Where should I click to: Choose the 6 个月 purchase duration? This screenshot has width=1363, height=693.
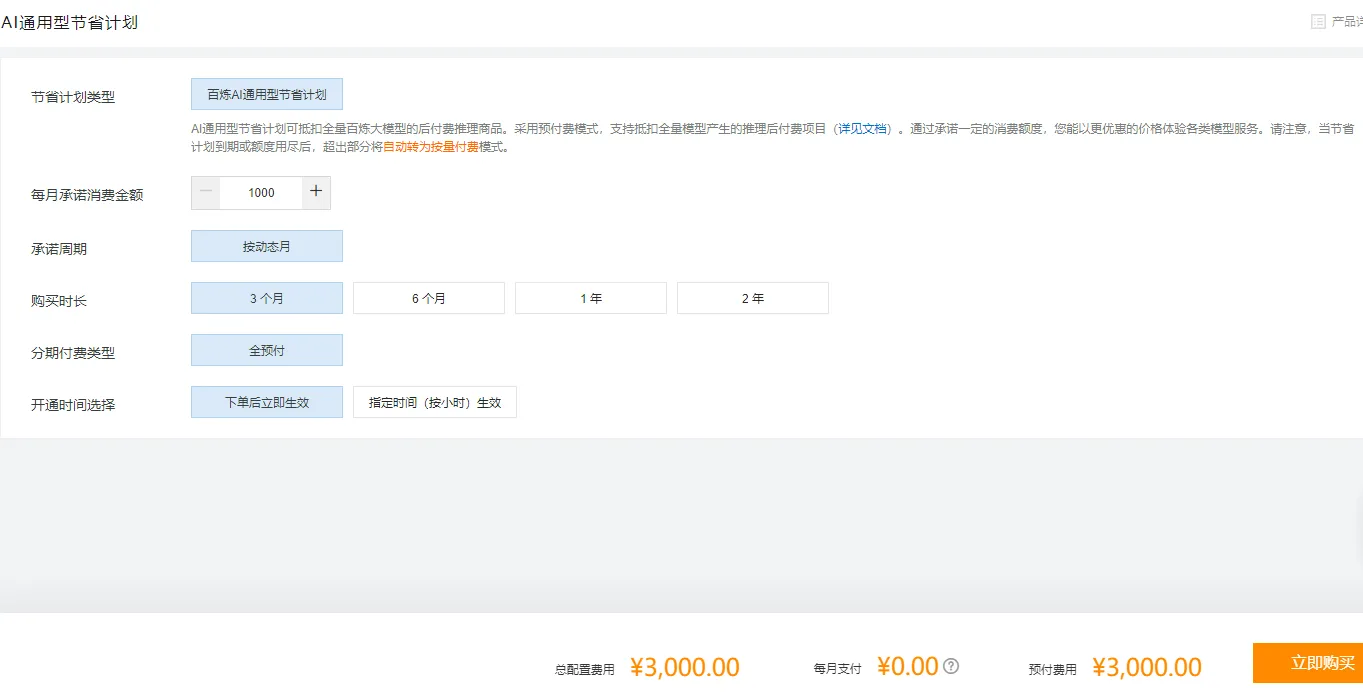[428, 297]
